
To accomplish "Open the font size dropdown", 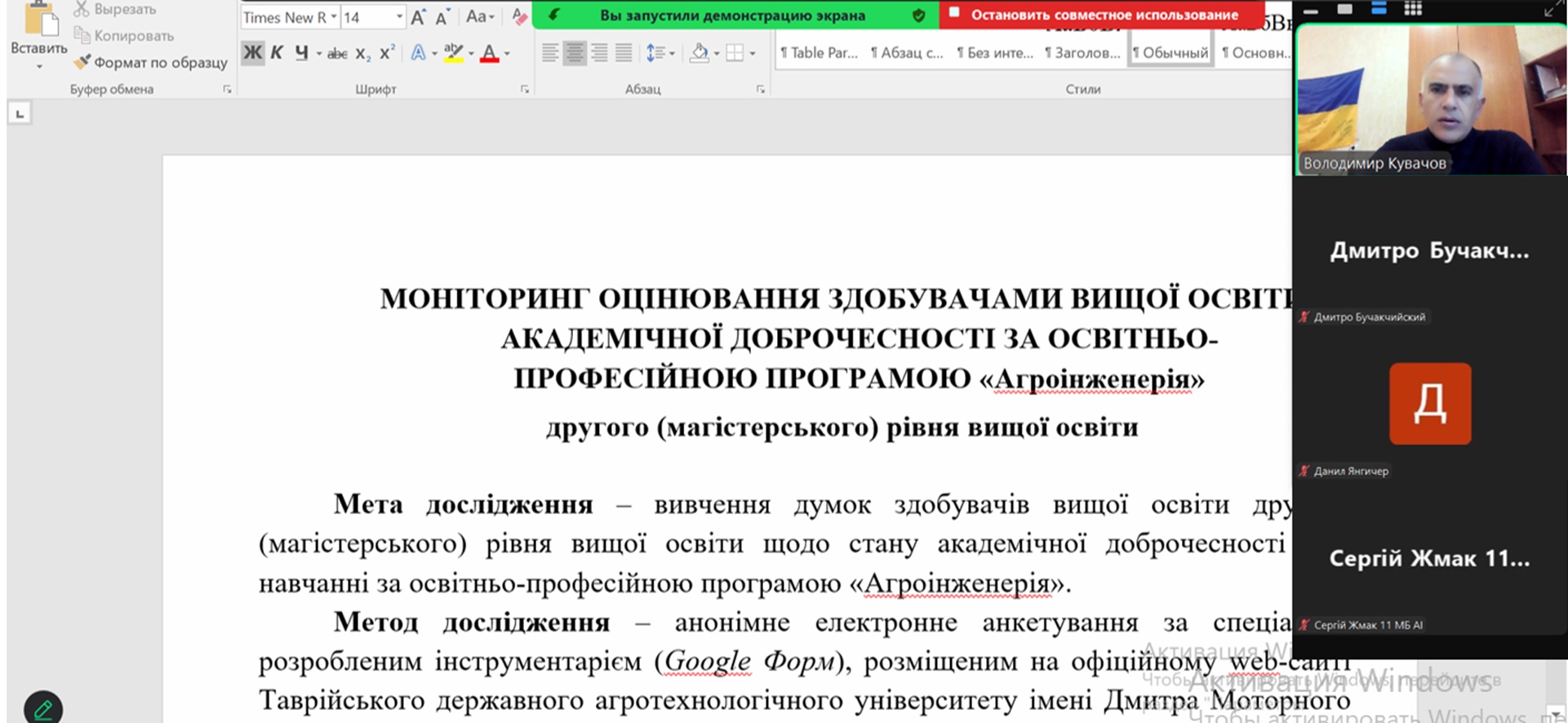I will click(399, 17).
